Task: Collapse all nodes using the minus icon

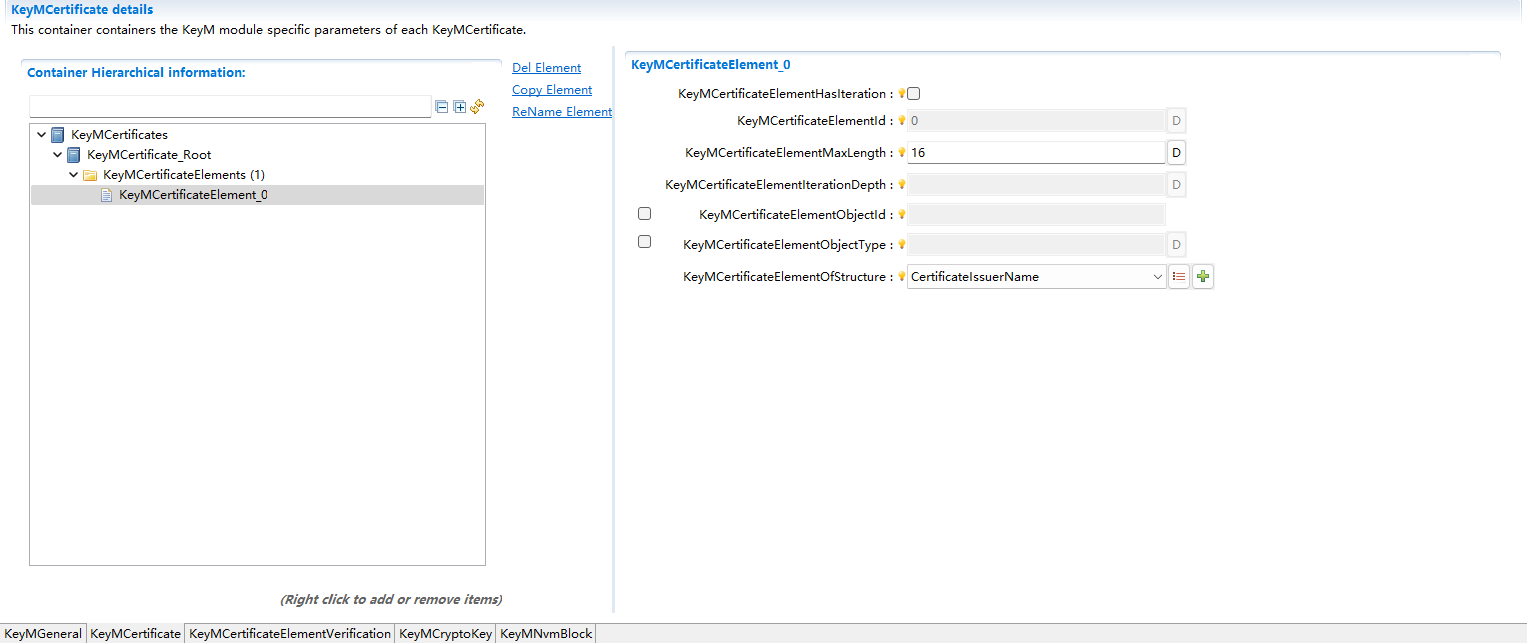Action: point(441,106)
